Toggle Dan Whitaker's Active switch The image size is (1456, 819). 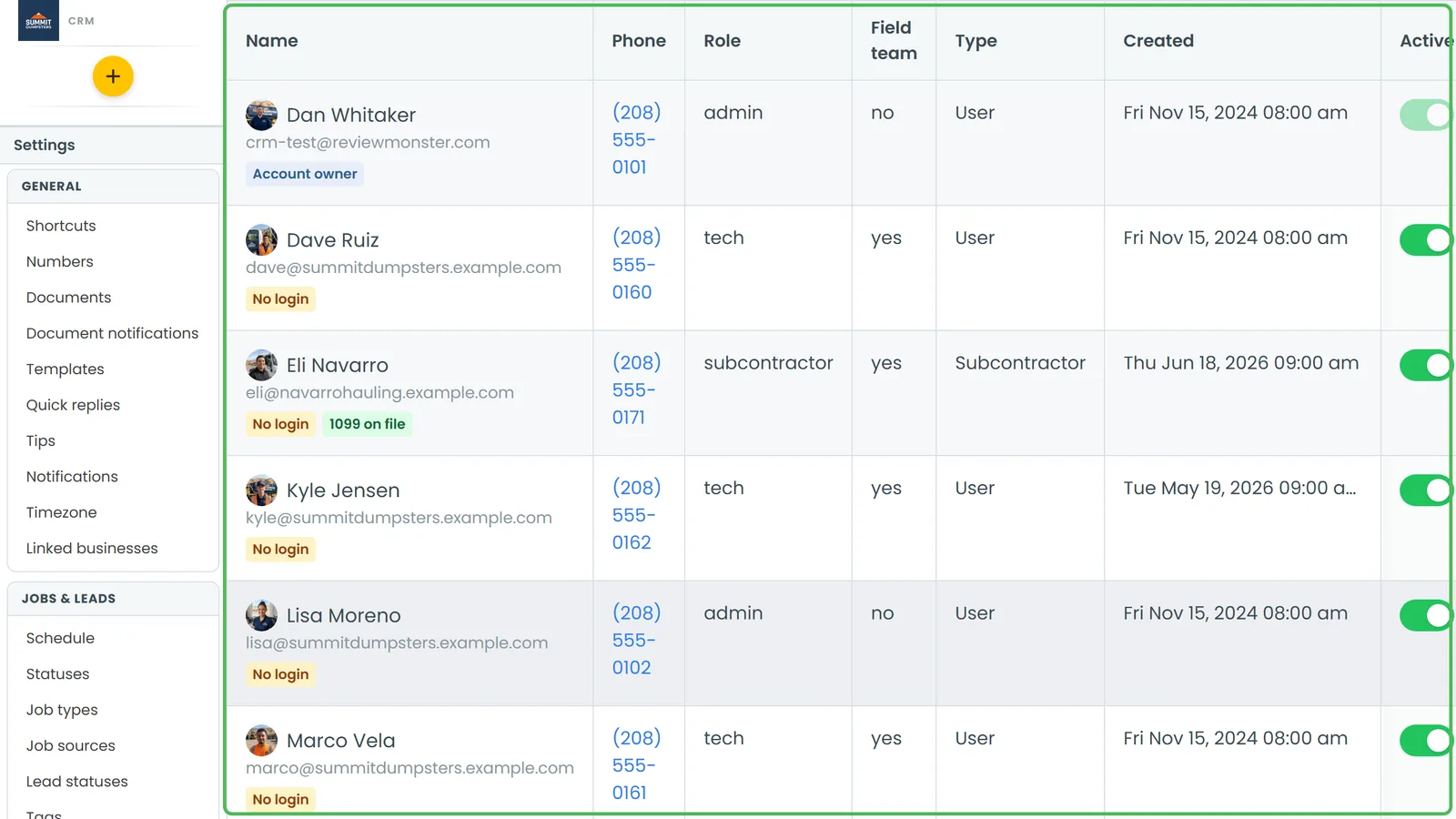(1426, 116)
